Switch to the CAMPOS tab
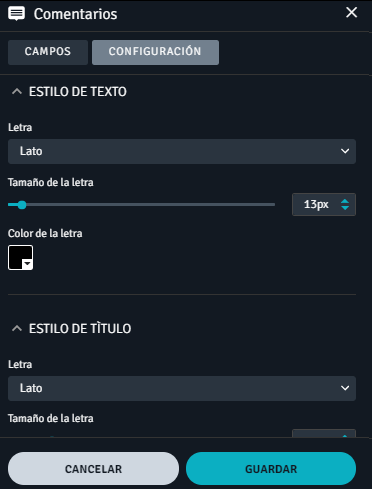The height and width of the screenshot is (489, 372). point(48,52)
